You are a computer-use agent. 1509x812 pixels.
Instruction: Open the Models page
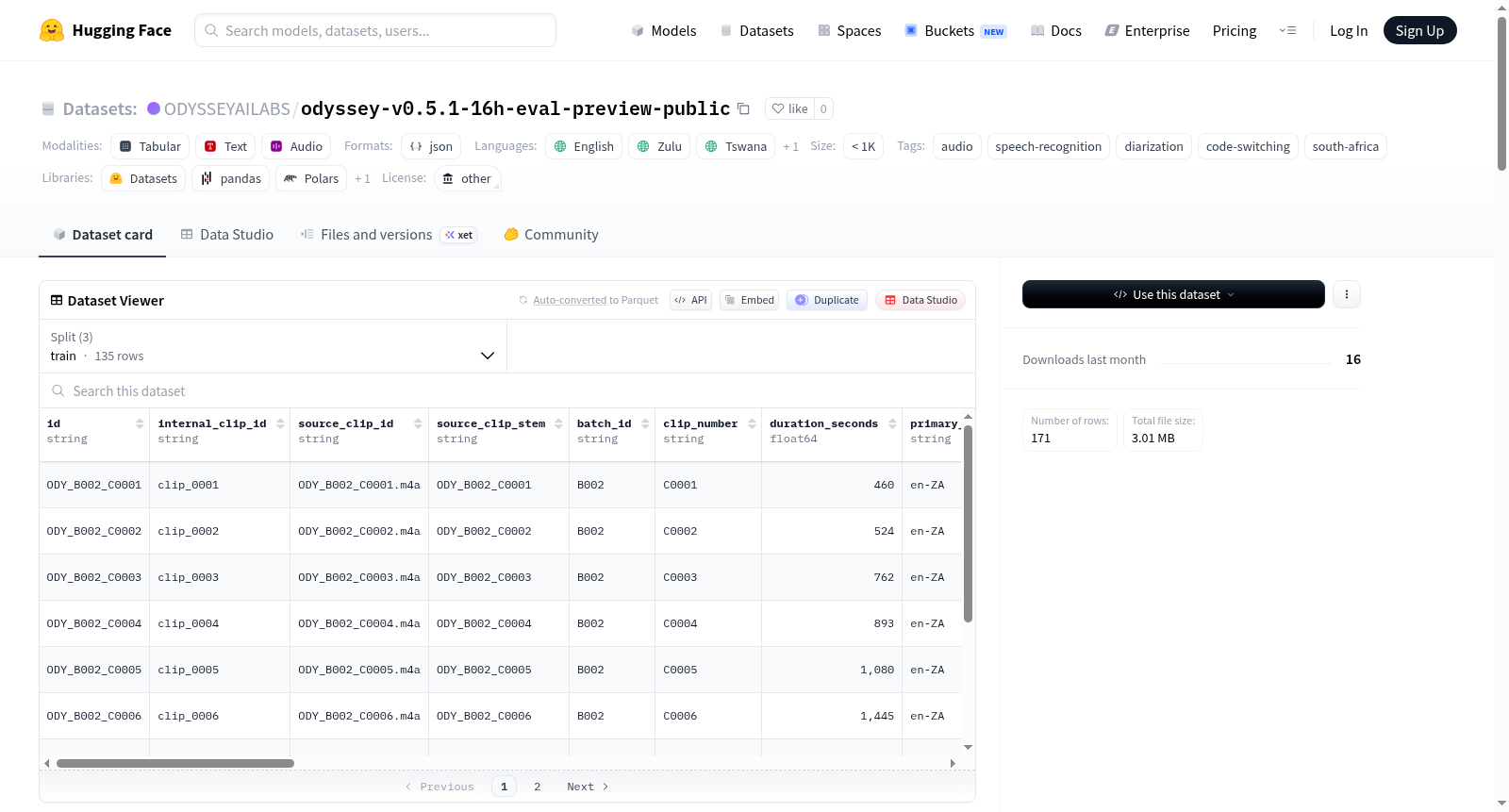(664, 30)
